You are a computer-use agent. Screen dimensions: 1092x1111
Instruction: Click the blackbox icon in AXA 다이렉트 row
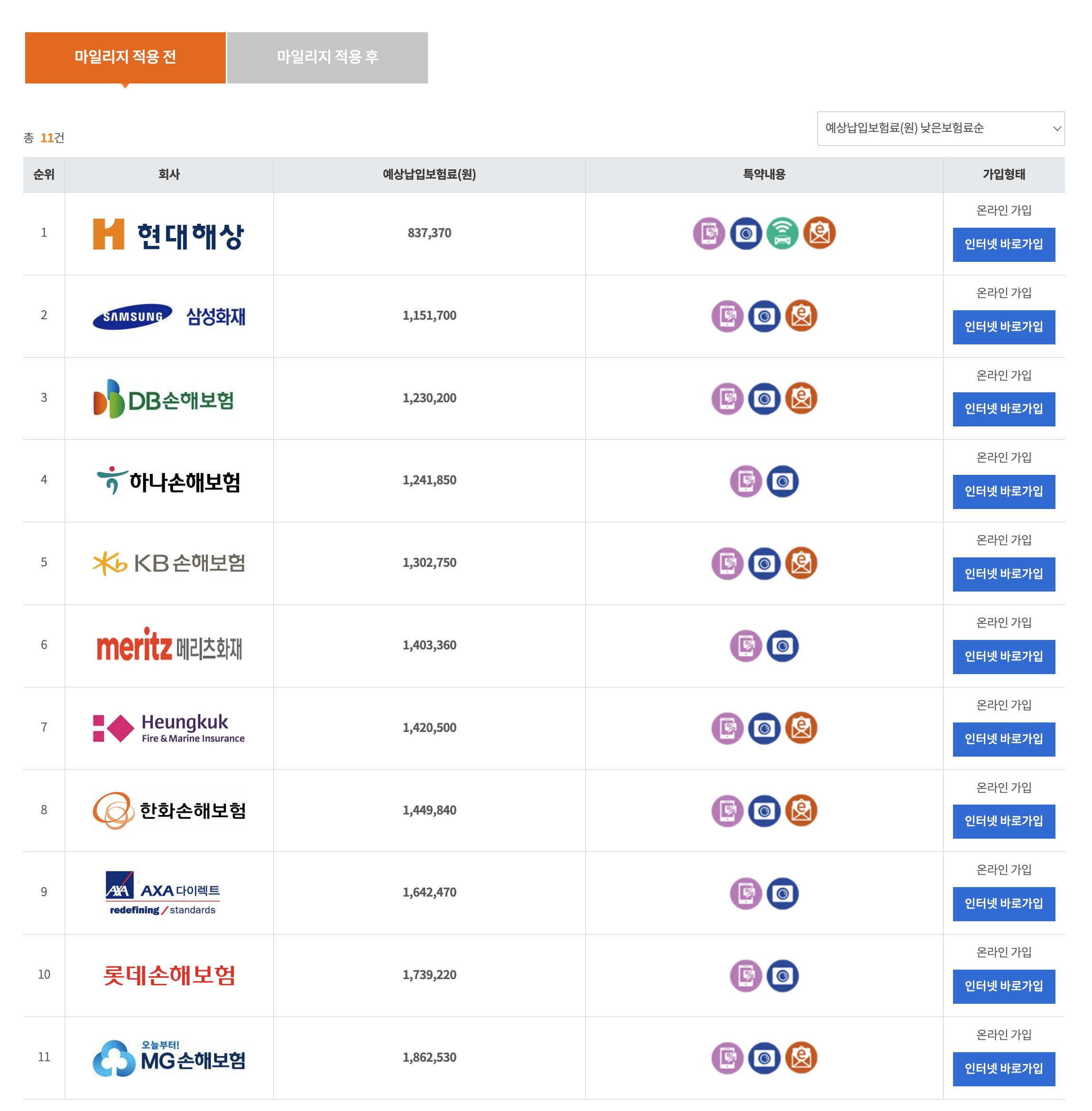pyautogui.click(x=783, y=892)
